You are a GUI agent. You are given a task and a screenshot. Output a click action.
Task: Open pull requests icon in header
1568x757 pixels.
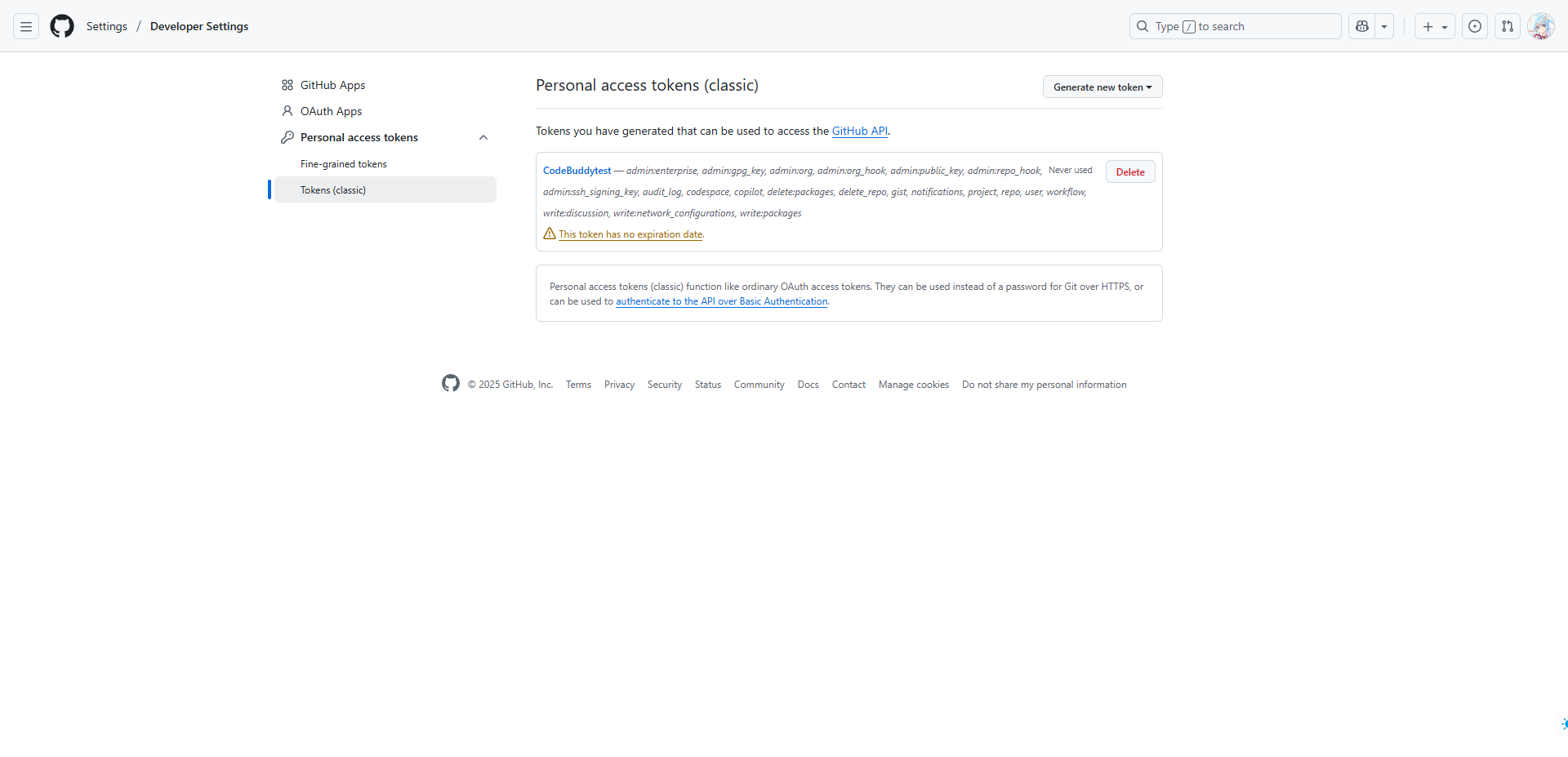pyautogui.click(x=1507, y=26)
